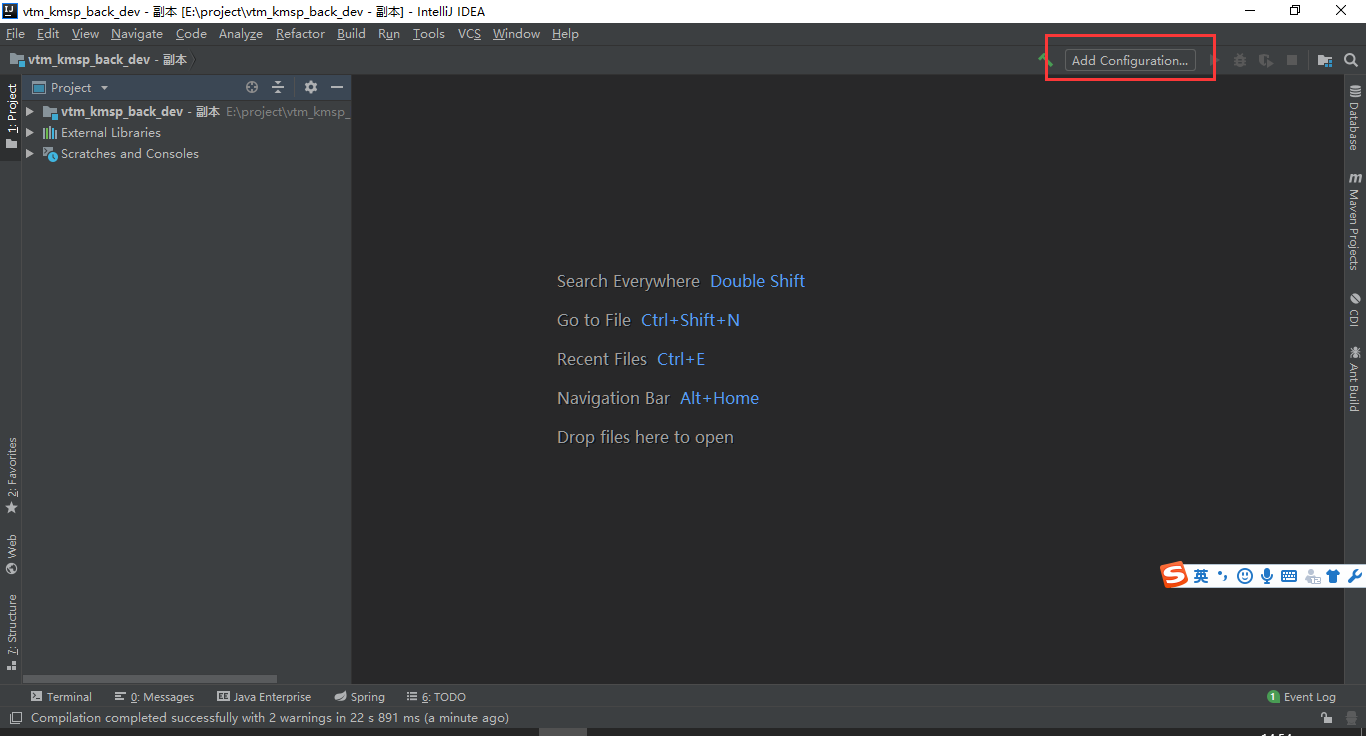The width and height of the screenshot is (1366, 736).
Task: Open the Maven Projects tool window tab
Action: [x=1355, y=221]
